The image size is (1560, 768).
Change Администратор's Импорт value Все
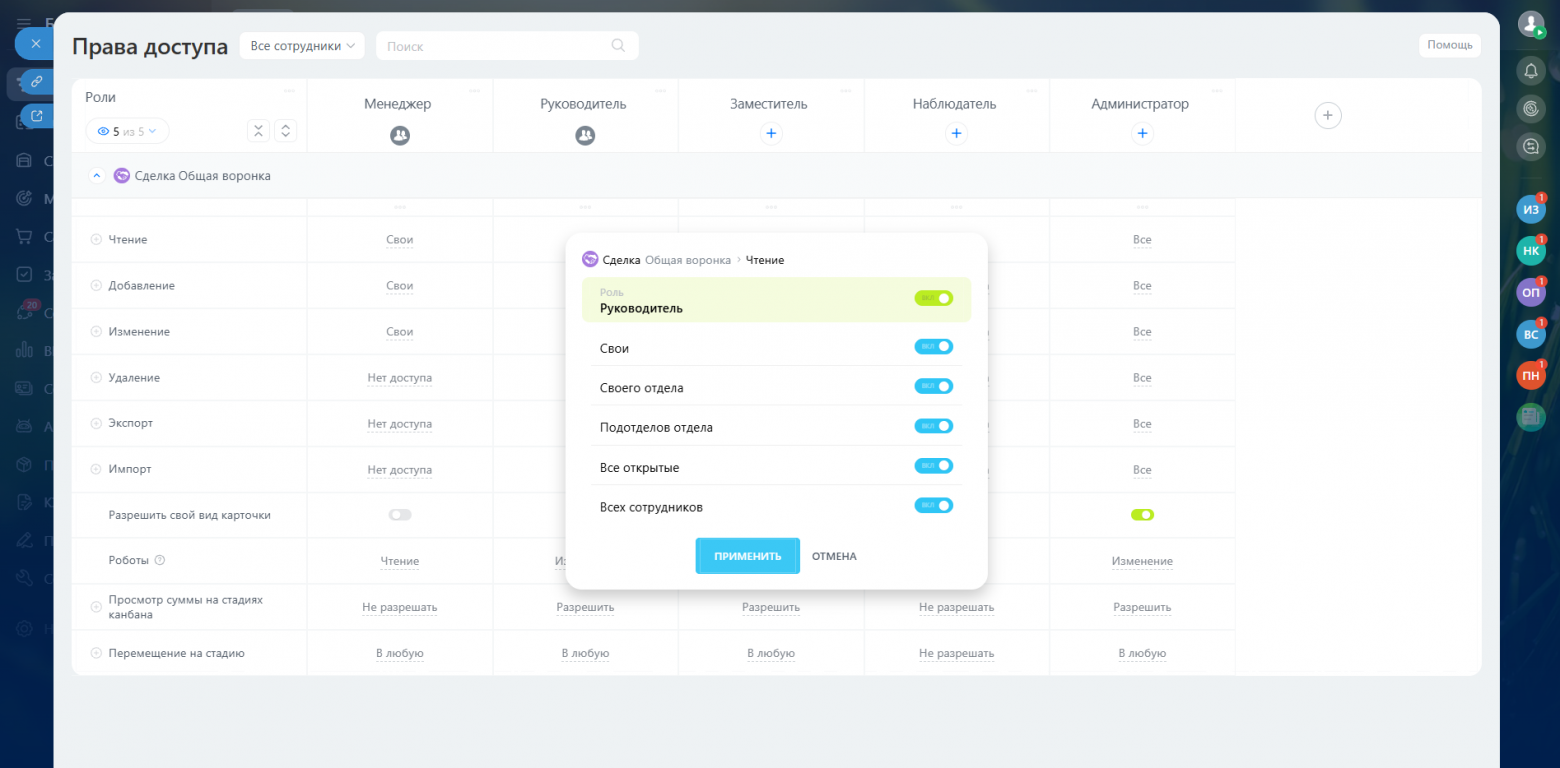point(1142,470)
